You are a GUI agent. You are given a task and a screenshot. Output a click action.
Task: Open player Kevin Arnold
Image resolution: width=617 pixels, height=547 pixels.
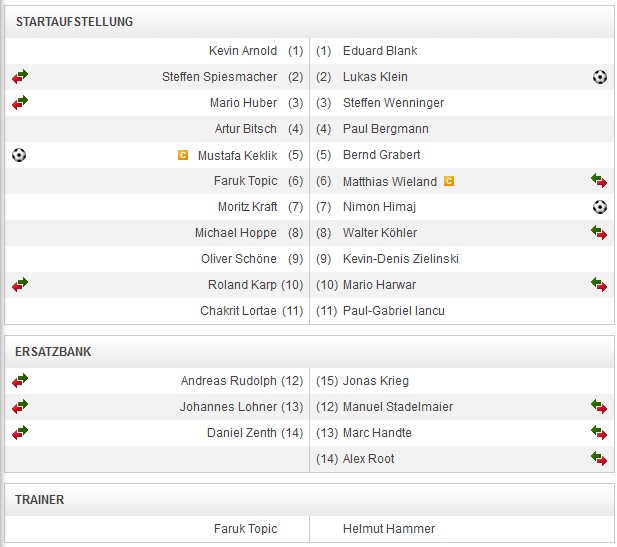[242, 51]
